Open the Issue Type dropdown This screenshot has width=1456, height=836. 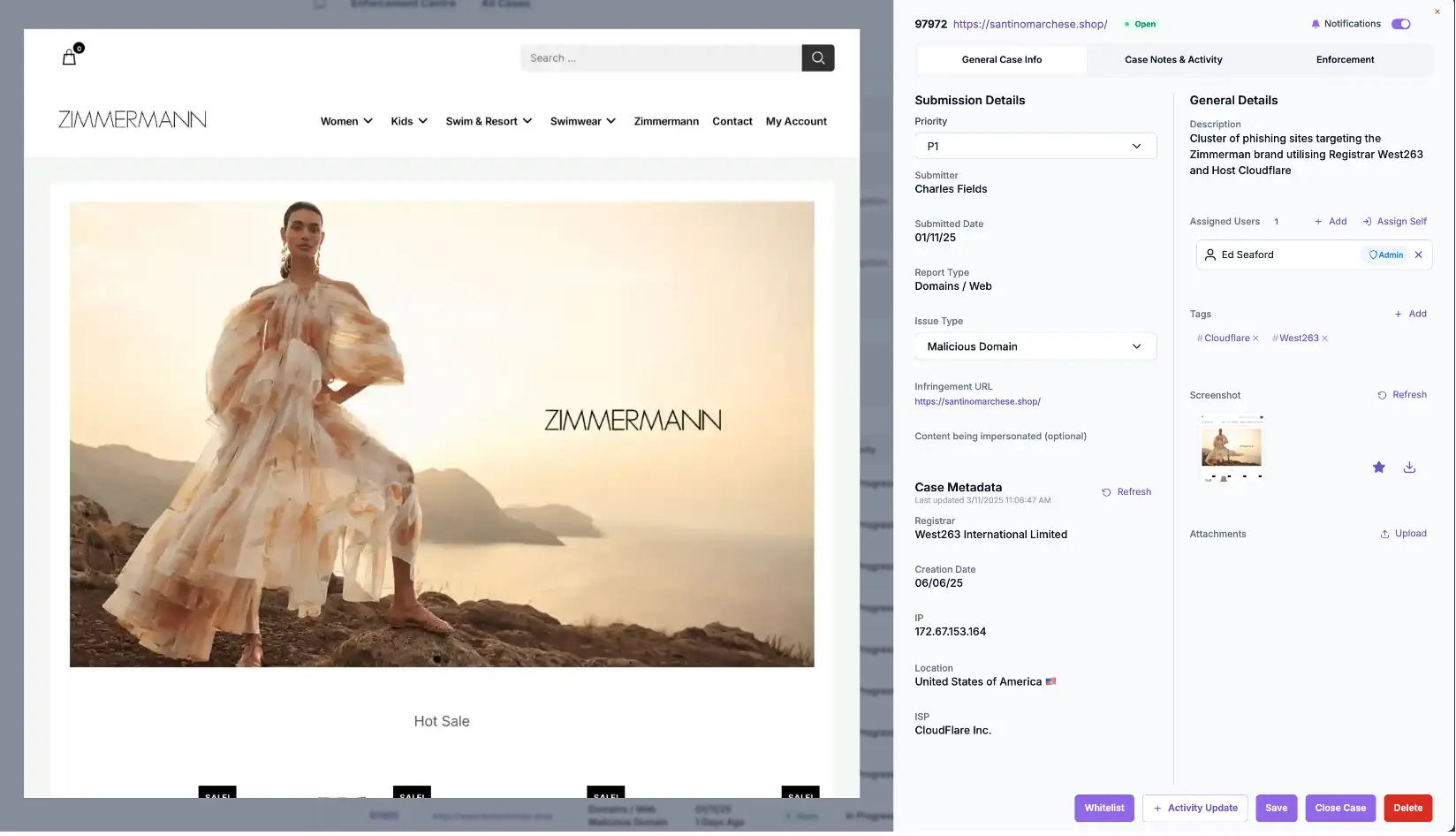click(1035, 347)
